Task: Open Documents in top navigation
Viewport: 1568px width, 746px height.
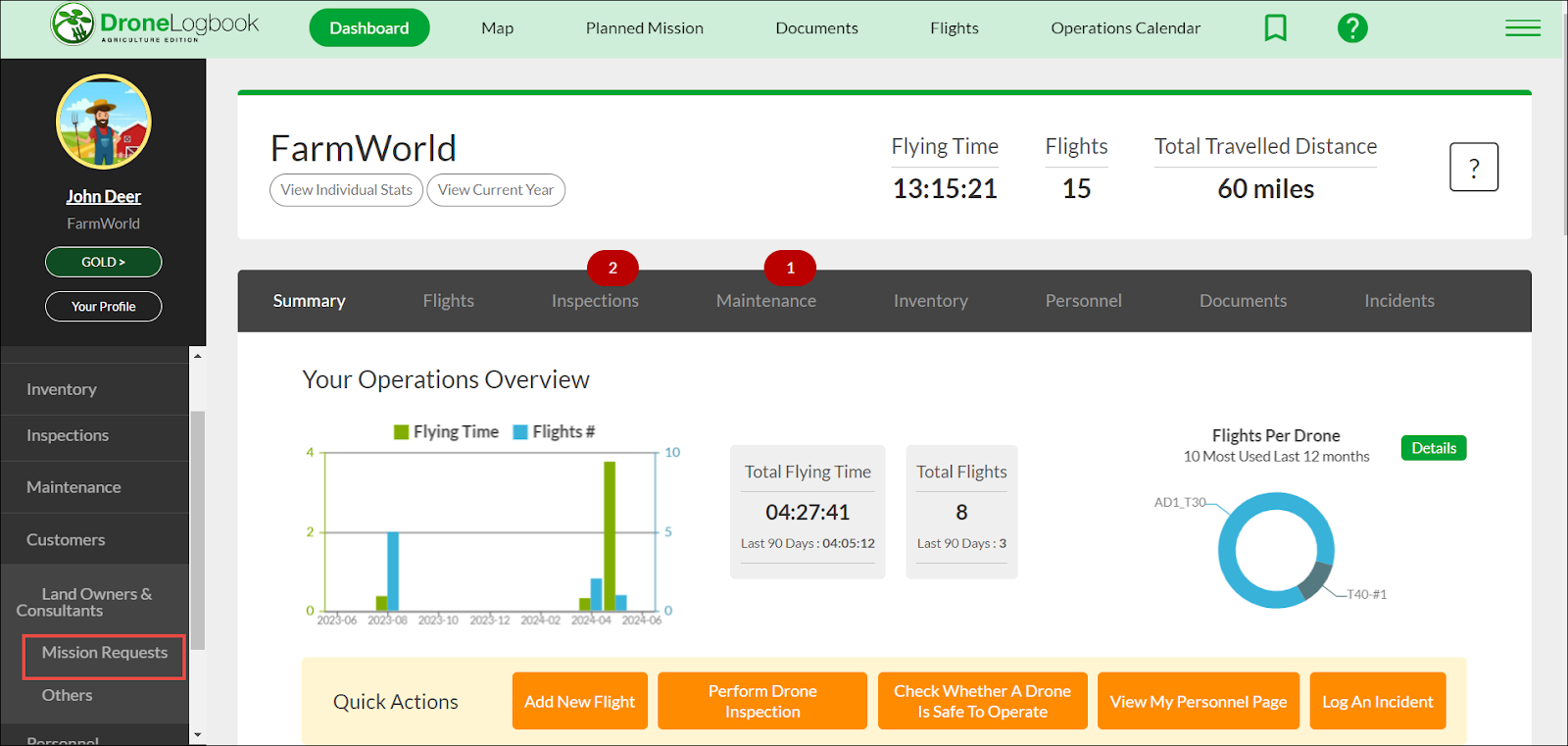Action: click(x=817, y=28)
